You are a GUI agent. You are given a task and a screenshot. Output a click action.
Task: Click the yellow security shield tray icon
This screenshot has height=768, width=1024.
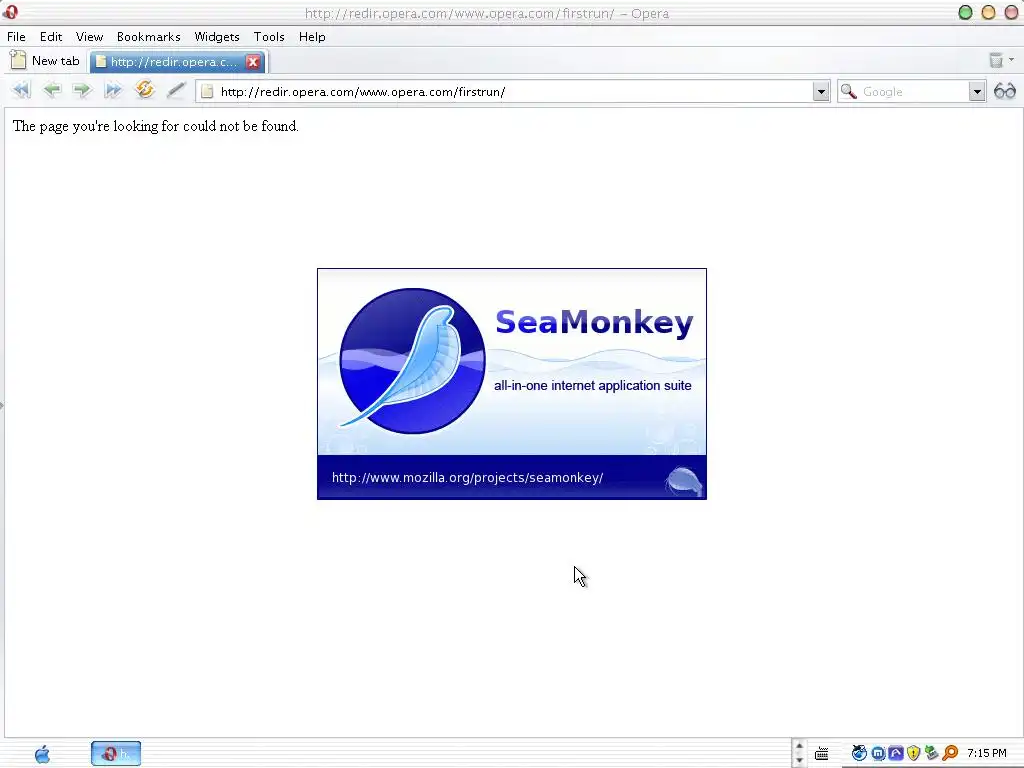tap(914, 754)
